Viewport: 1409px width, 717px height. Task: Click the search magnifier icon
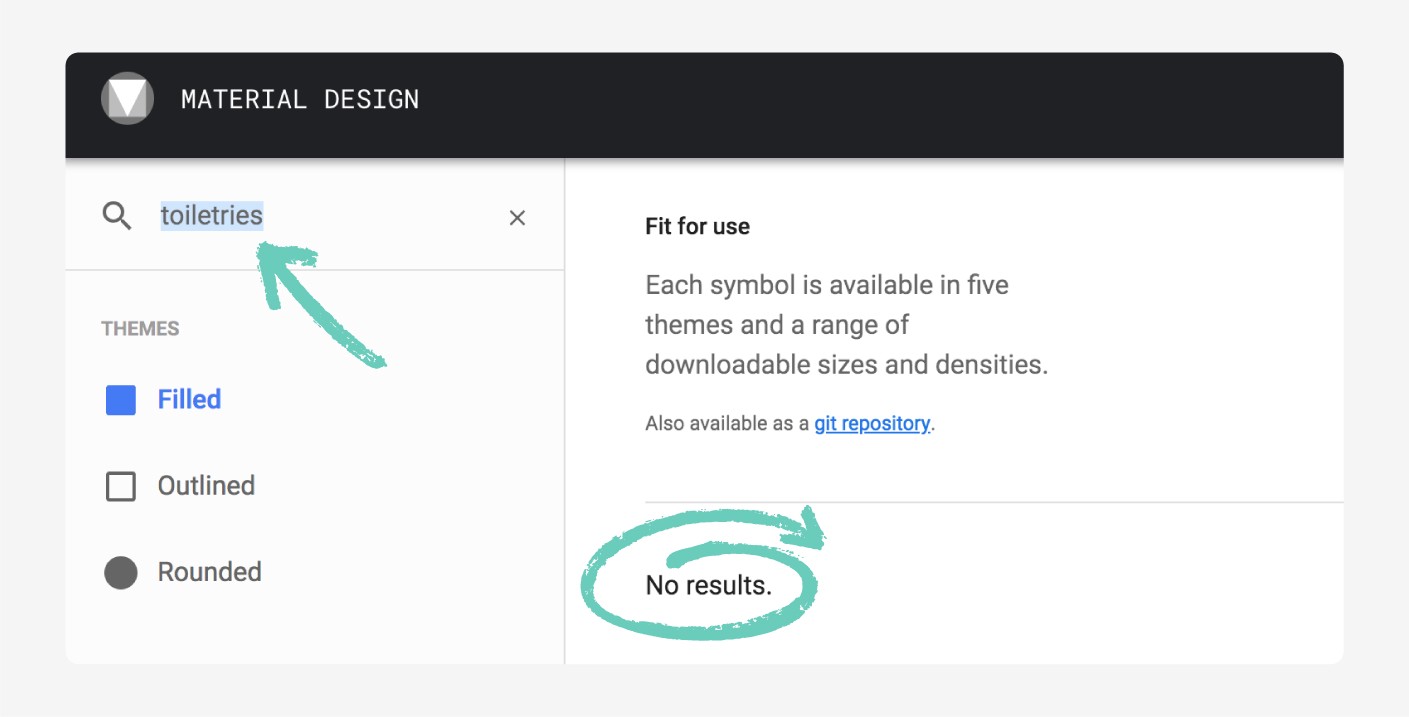(117, 216)
